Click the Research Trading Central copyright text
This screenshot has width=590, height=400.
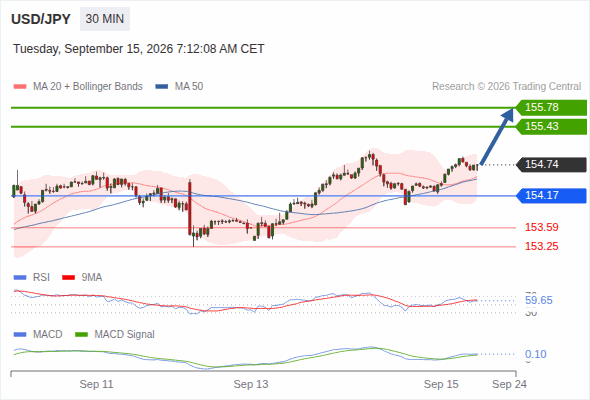[x=506, y=87]
